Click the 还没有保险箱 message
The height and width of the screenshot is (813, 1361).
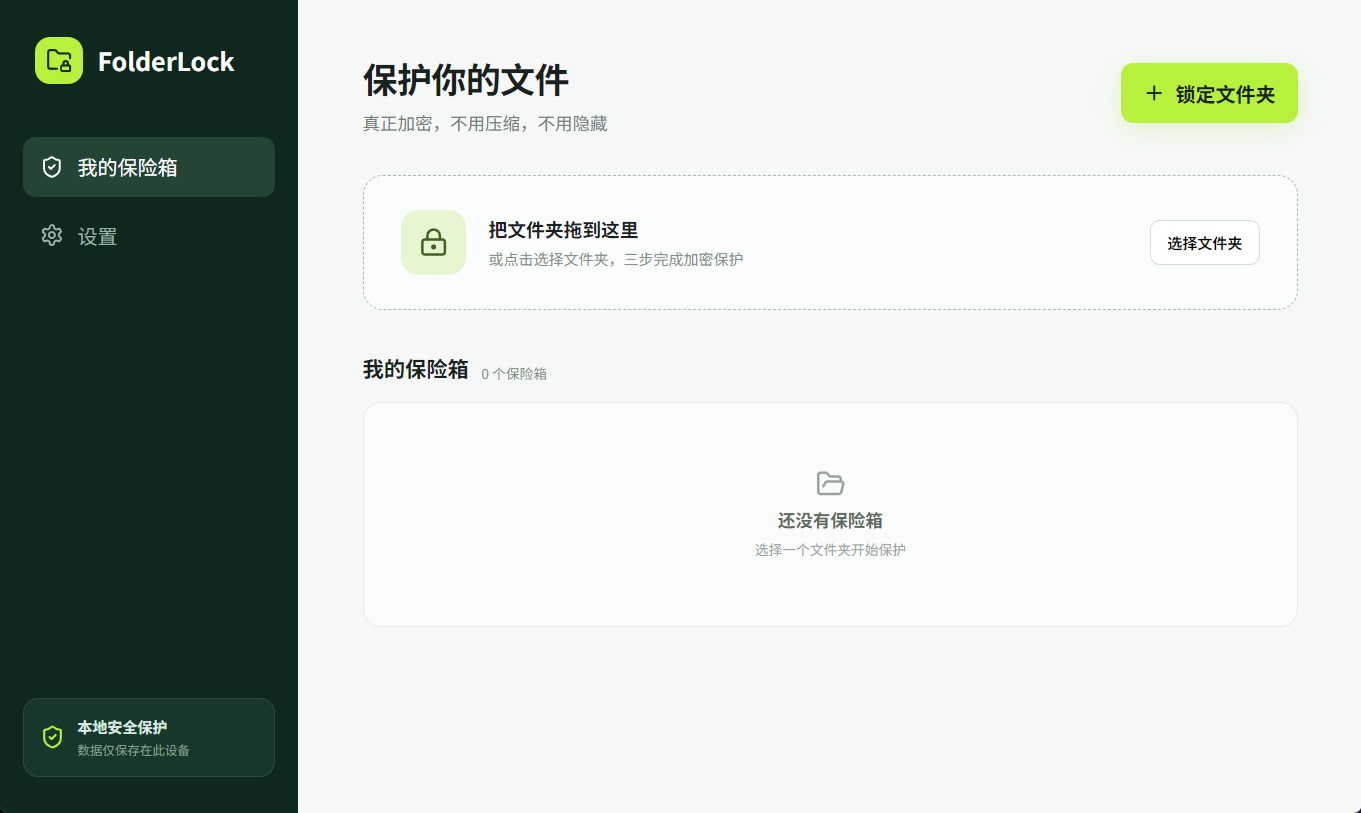coord(830,521)
